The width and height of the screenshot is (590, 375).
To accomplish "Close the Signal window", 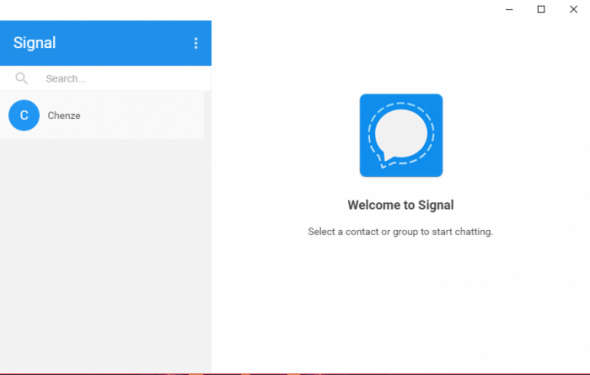I will pos(573,9).
